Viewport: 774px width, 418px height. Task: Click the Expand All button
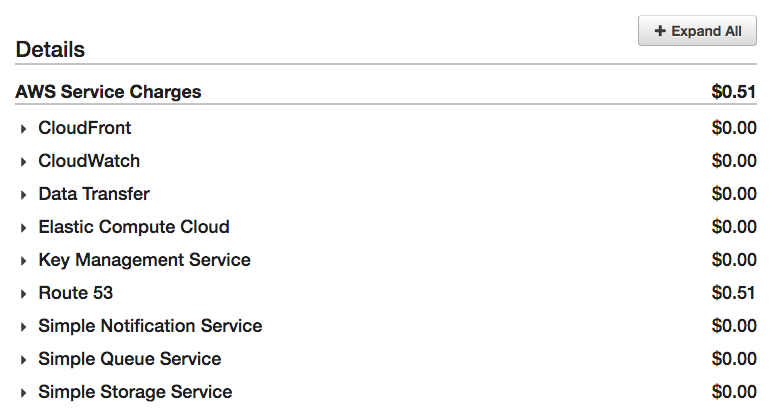tap(697, 31)
